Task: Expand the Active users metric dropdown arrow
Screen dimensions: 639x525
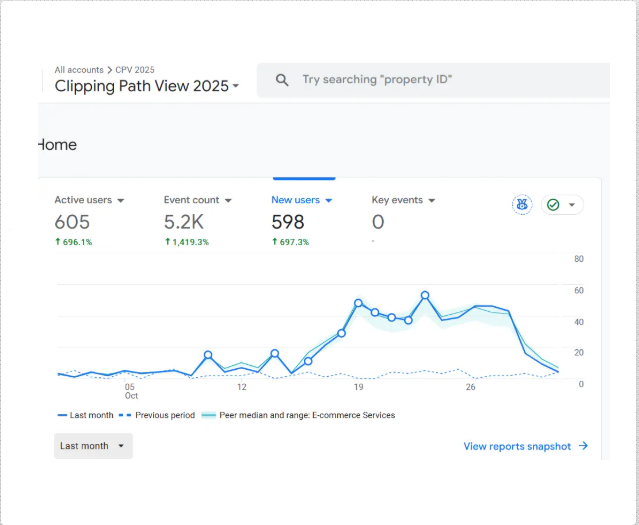Action: (x=121, y=201)
